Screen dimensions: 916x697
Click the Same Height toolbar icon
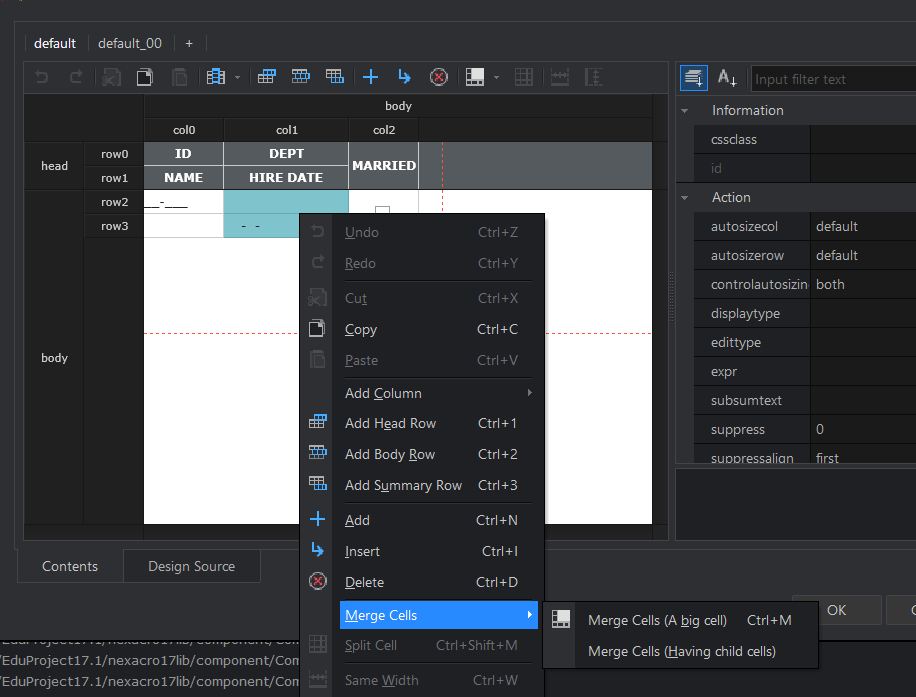click(x=594, y=77)
